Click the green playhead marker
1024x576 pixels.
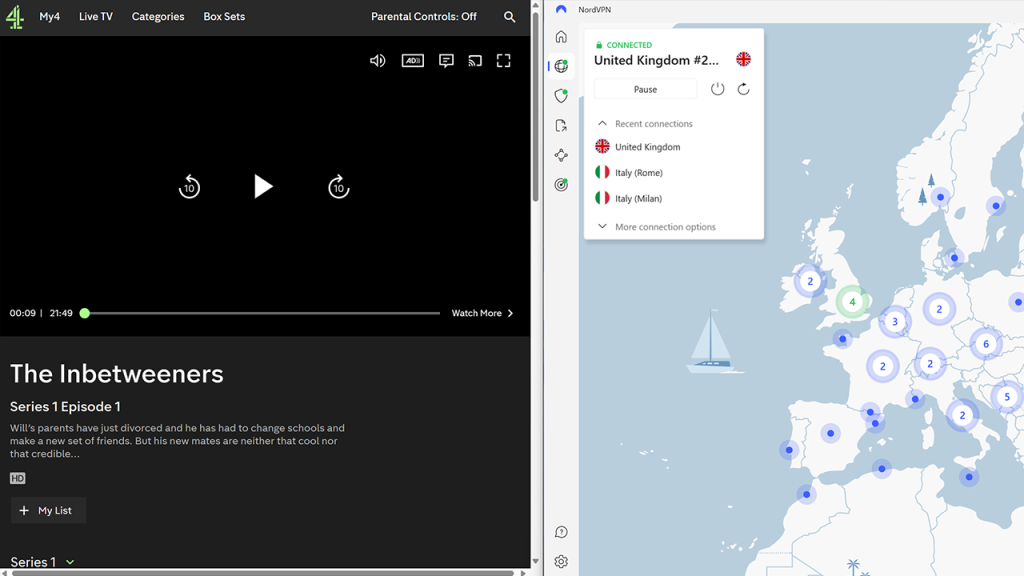85,313
